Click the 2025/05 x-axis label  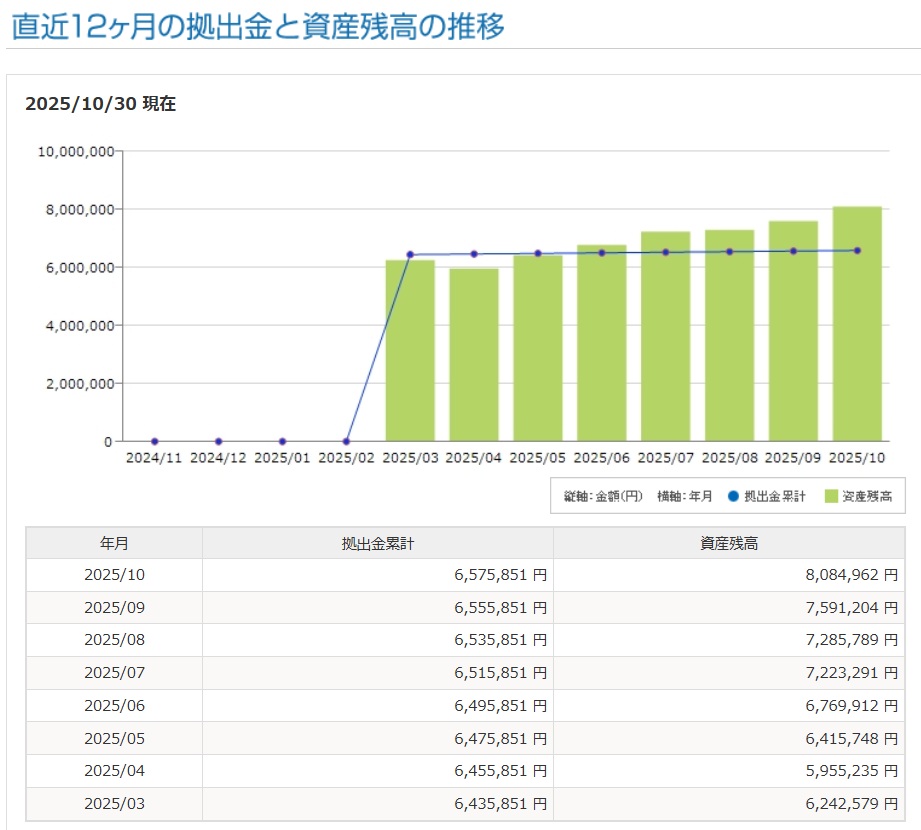coord(537,458)
